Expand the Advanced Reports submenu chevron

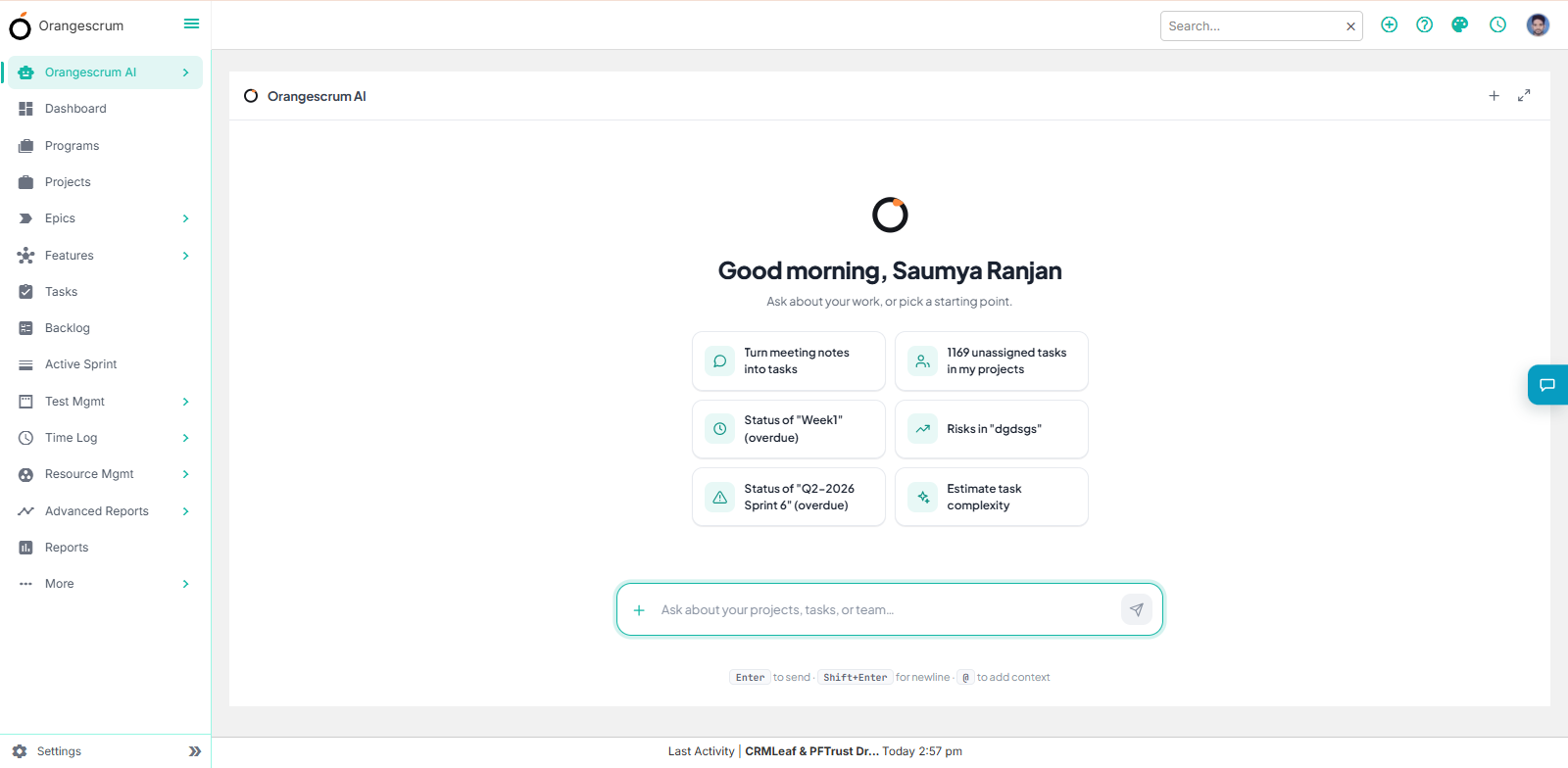(185, 511)
